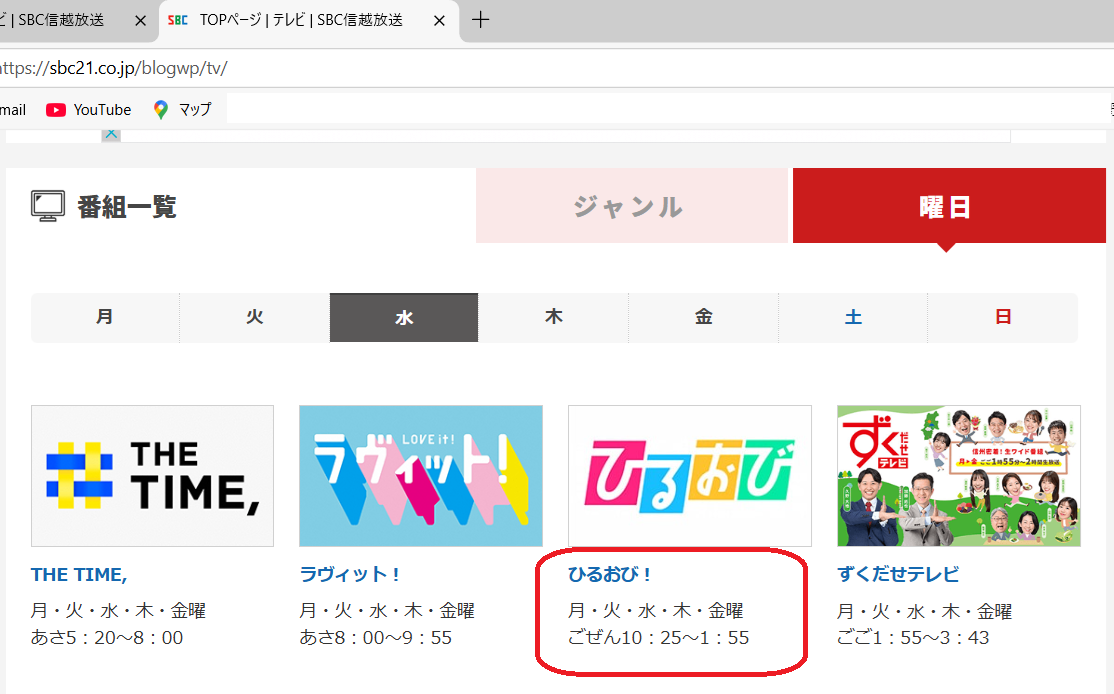The image size is (1114, 694).
Task: Open a new browser tab
Action: tap(481, 20)
